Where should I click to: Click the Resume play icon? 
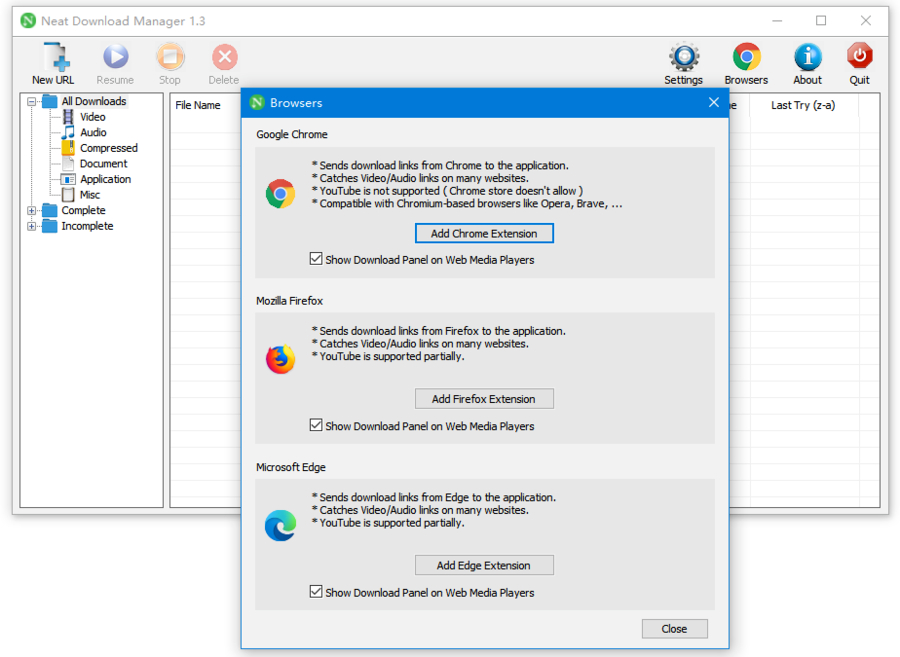(115, 57)
